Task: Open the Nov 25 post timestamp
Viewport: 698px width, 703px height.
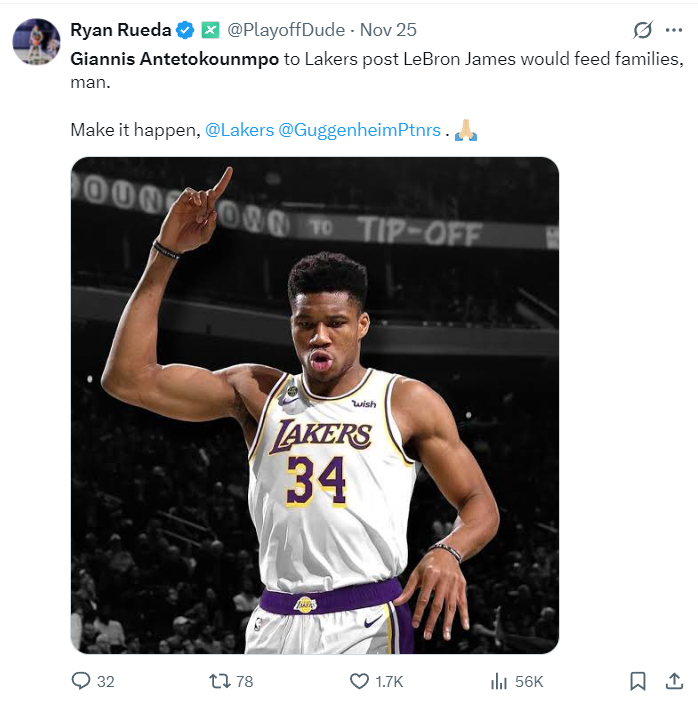Action: pos(388,30)
